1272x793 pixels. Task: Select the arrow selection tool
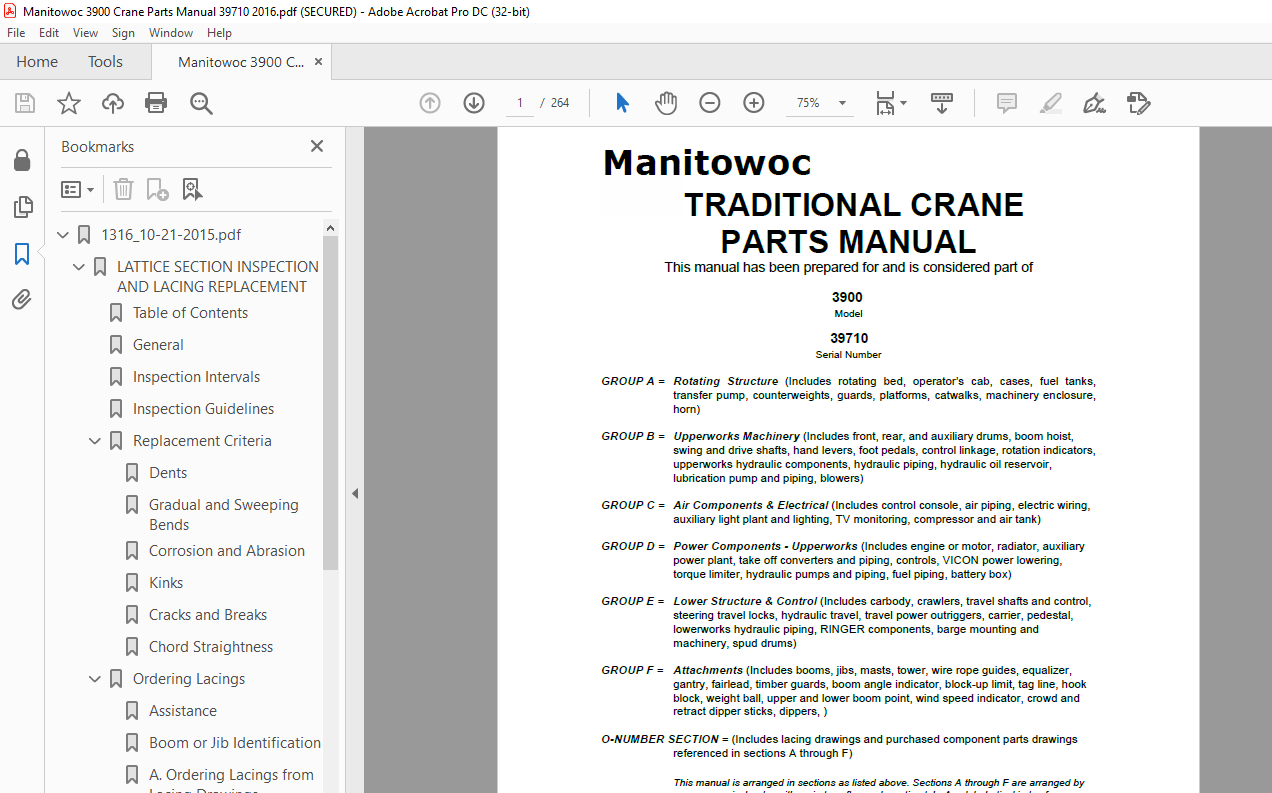tap(622, 103)
